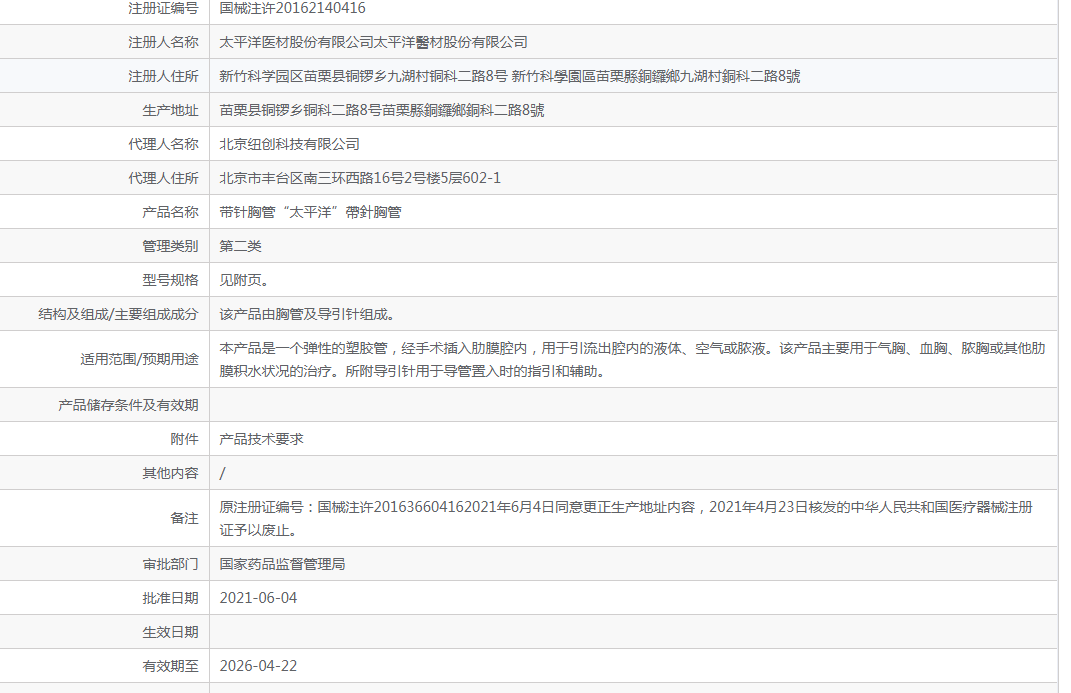The image size is (1071, 693).
Task: Click the 生效日期 label
Action: tap(170, 632)
